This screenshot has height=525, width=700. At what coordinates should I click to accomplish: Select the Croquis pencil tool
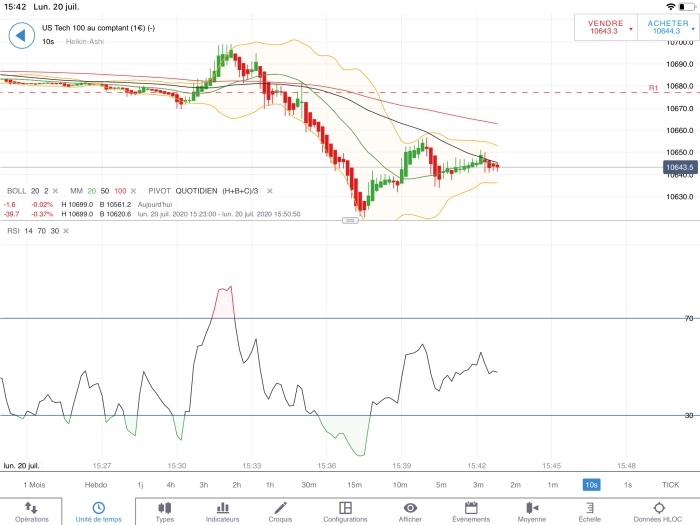pos(280,508)
